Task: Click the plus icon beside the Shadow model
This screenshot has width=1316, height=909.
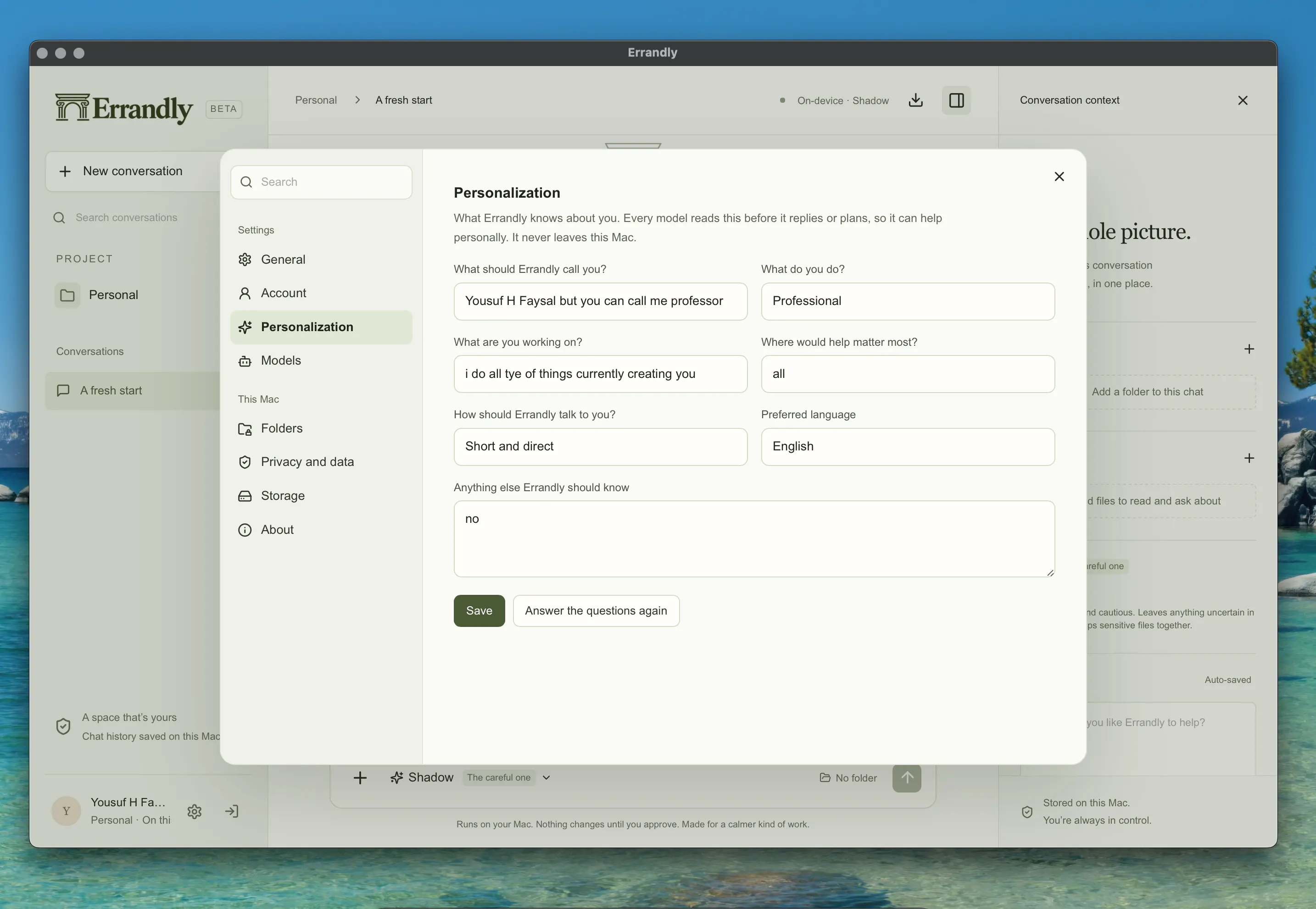Action: point(360,777)
